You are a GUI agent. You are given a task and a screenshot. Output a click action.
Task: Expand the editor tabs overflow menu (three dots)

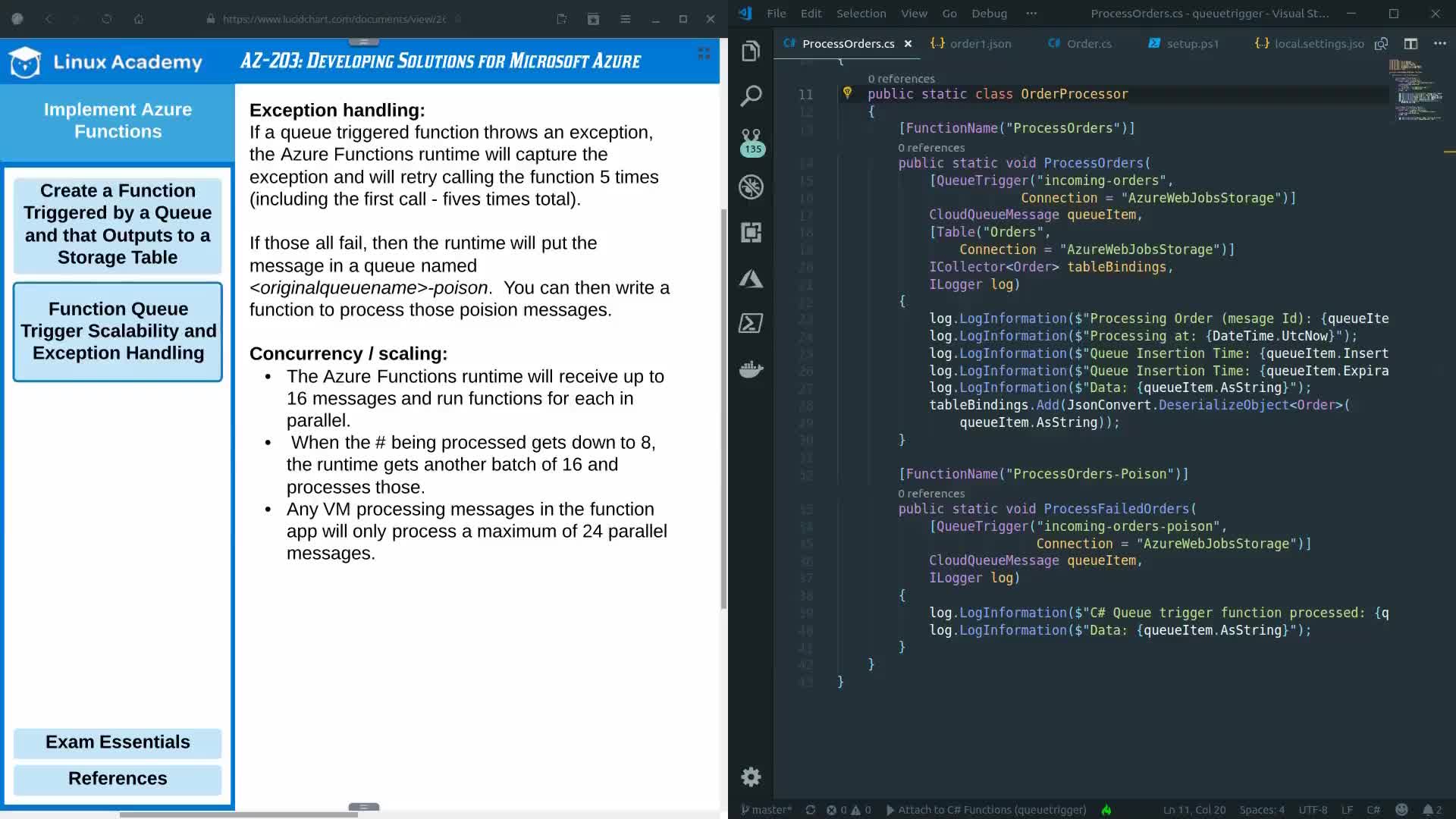click(x=1439, y=44)
